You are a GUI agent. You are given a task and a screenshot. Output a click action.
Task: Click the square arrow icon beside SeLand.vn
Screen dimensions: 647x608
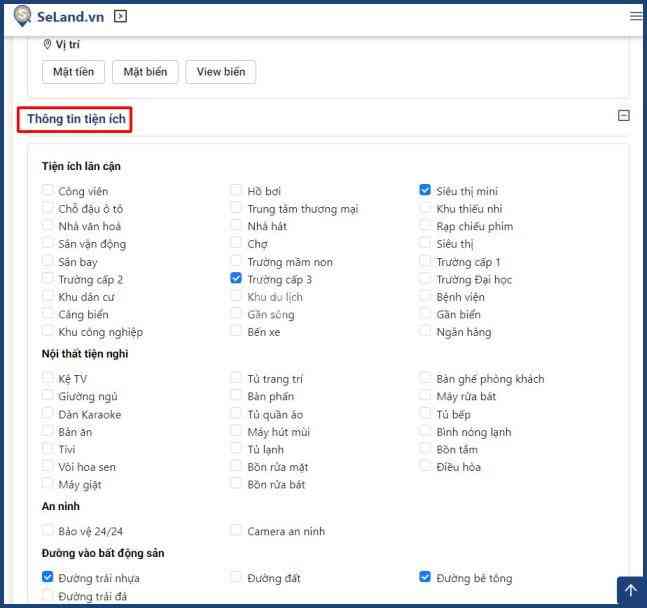pos(121,16)
